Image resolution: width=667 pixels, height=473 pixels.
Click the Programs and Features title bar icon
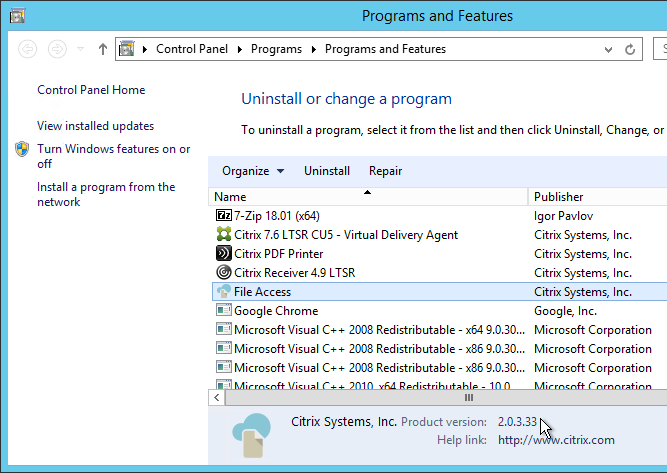coord(17,16)
